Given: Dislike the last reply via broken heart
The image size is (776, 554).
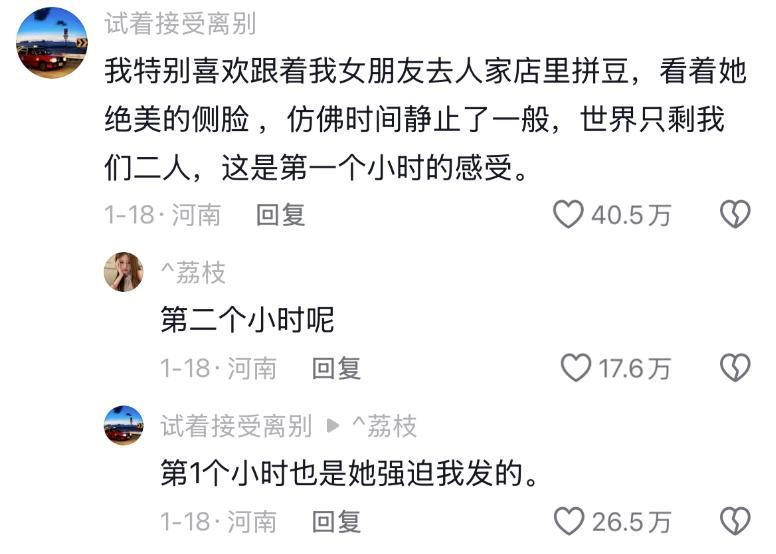Looking at the screenshot, I should (x=735, y=521).
